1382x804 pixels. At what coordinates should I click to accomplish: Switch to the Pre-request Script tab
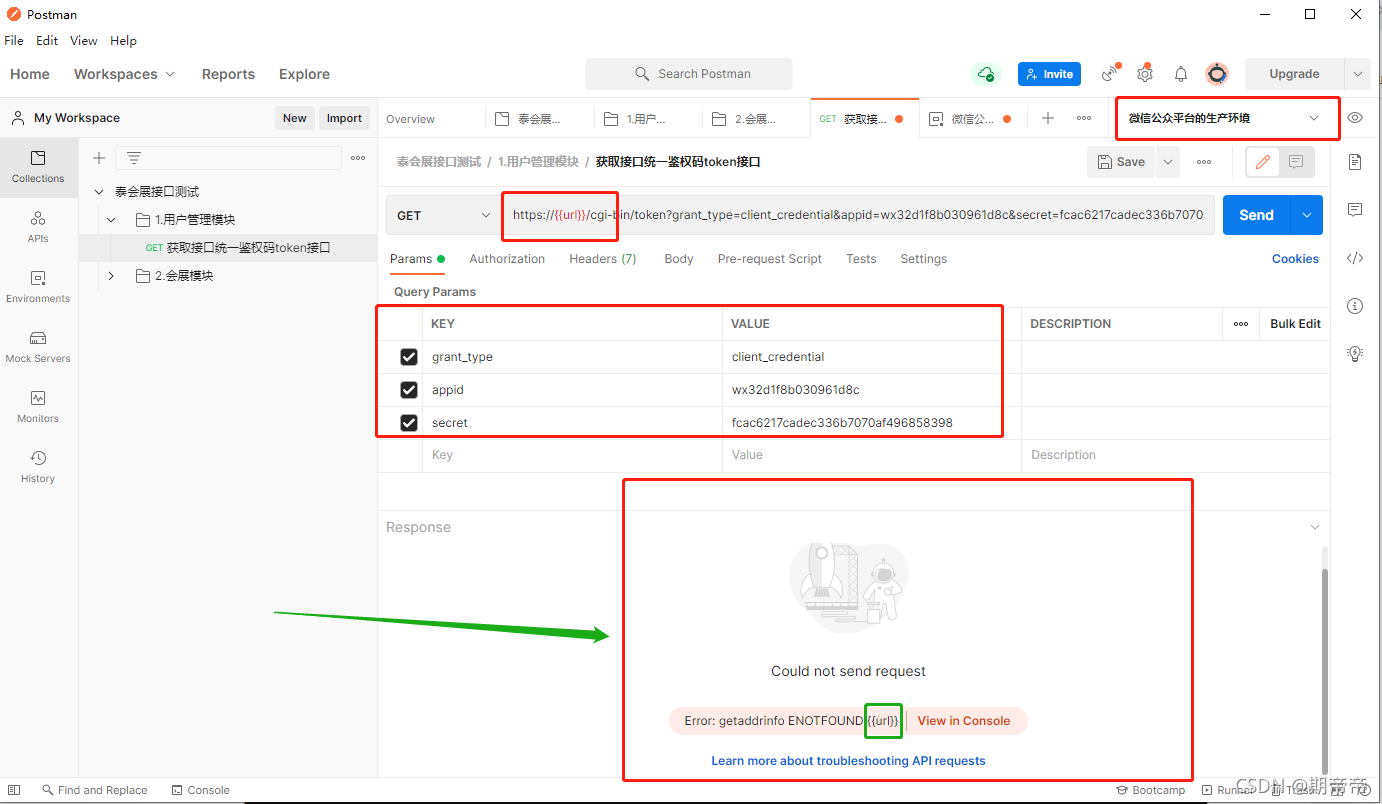(770, 259)
